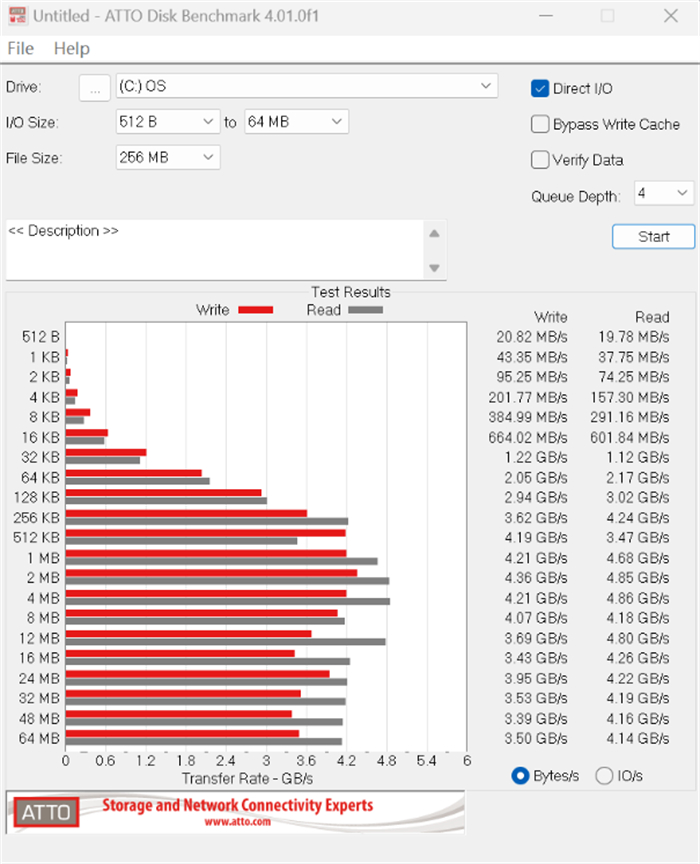The height and width of the screenshot is (864, 700).
Task: Open the 64 MB maximum I/O size dropdown
Action: tap(296, 122)
